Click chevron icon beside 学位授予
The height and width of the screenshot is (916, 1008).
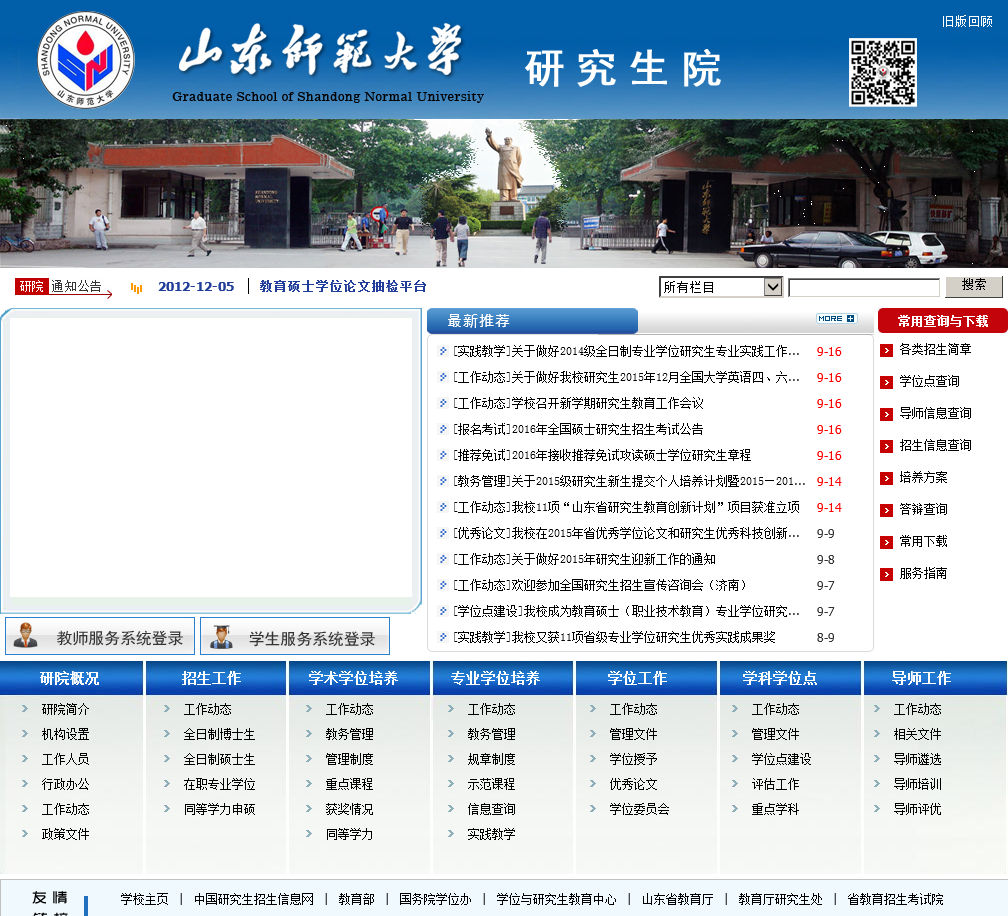click(x=593, y=759)
